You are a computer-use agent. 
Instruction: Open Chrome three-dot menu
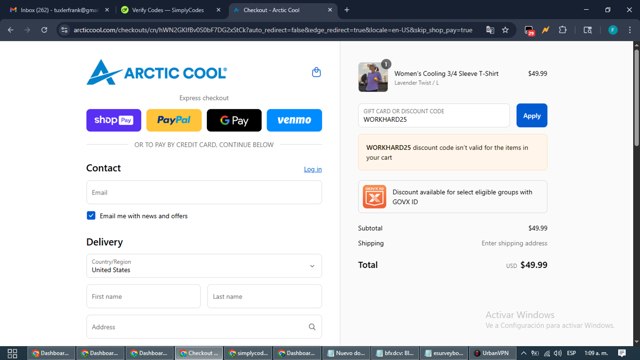630,30
